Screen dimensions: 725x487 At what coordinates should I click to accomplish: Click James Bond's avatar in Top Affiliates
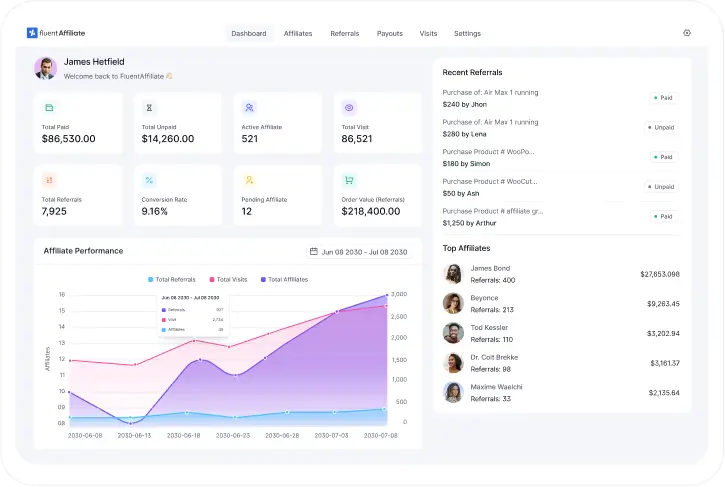tap(453, 274)
